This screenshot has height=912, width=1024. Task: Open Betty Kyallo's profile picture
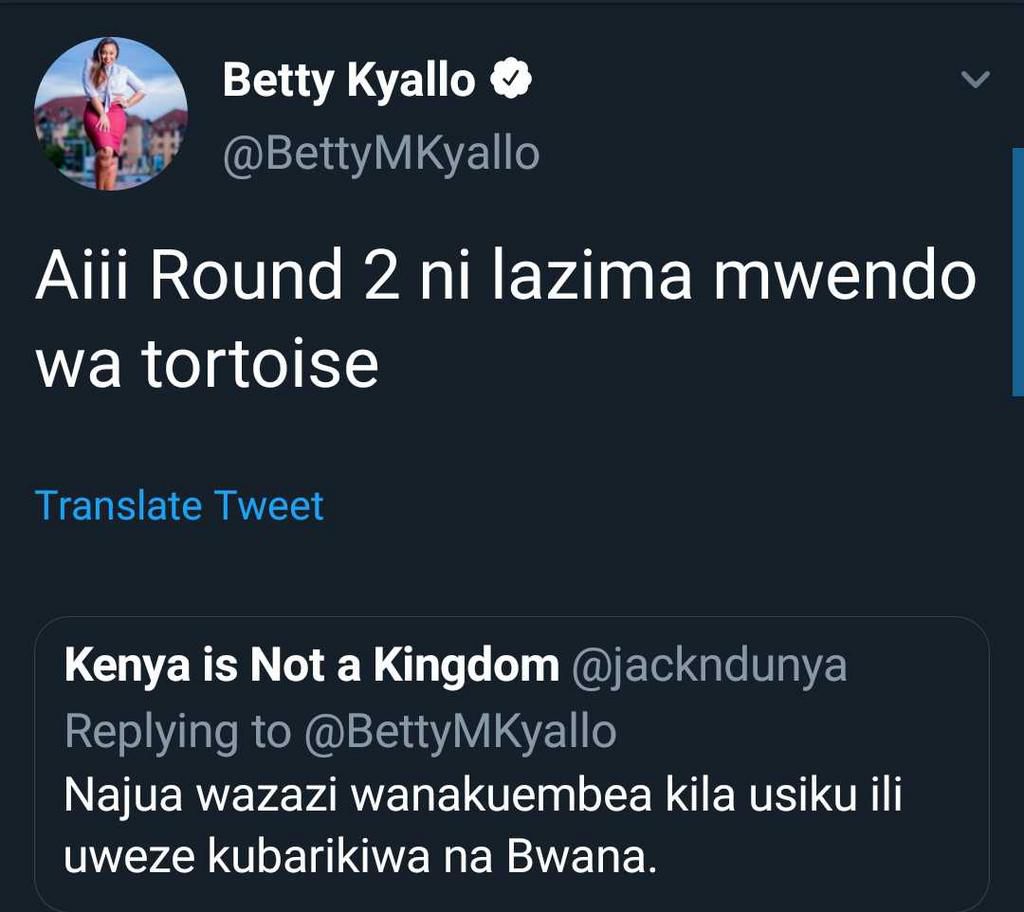pos(110,113)
